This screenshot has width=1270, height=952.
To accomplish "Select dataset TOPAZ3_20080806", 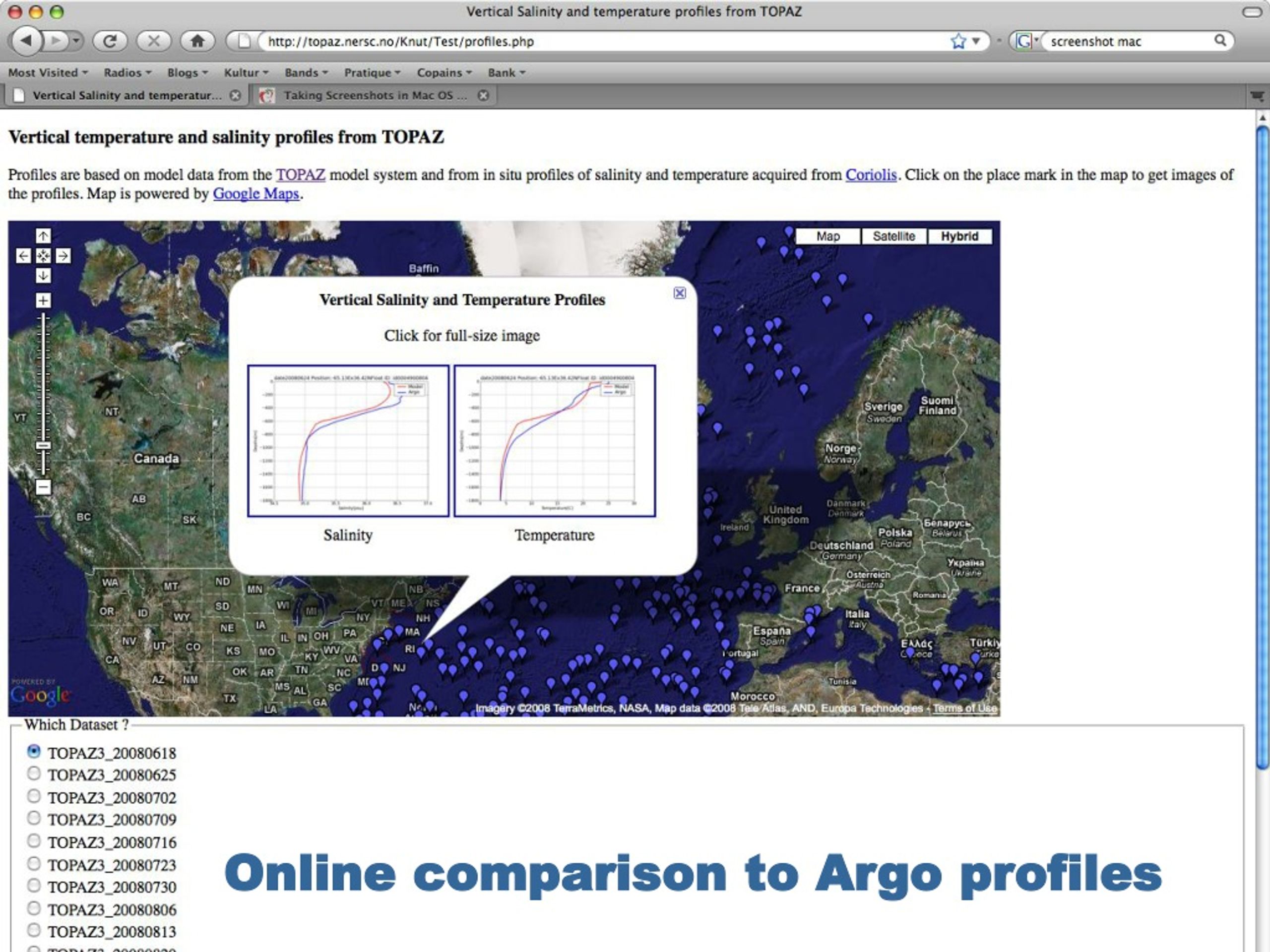I will (34, 908).
